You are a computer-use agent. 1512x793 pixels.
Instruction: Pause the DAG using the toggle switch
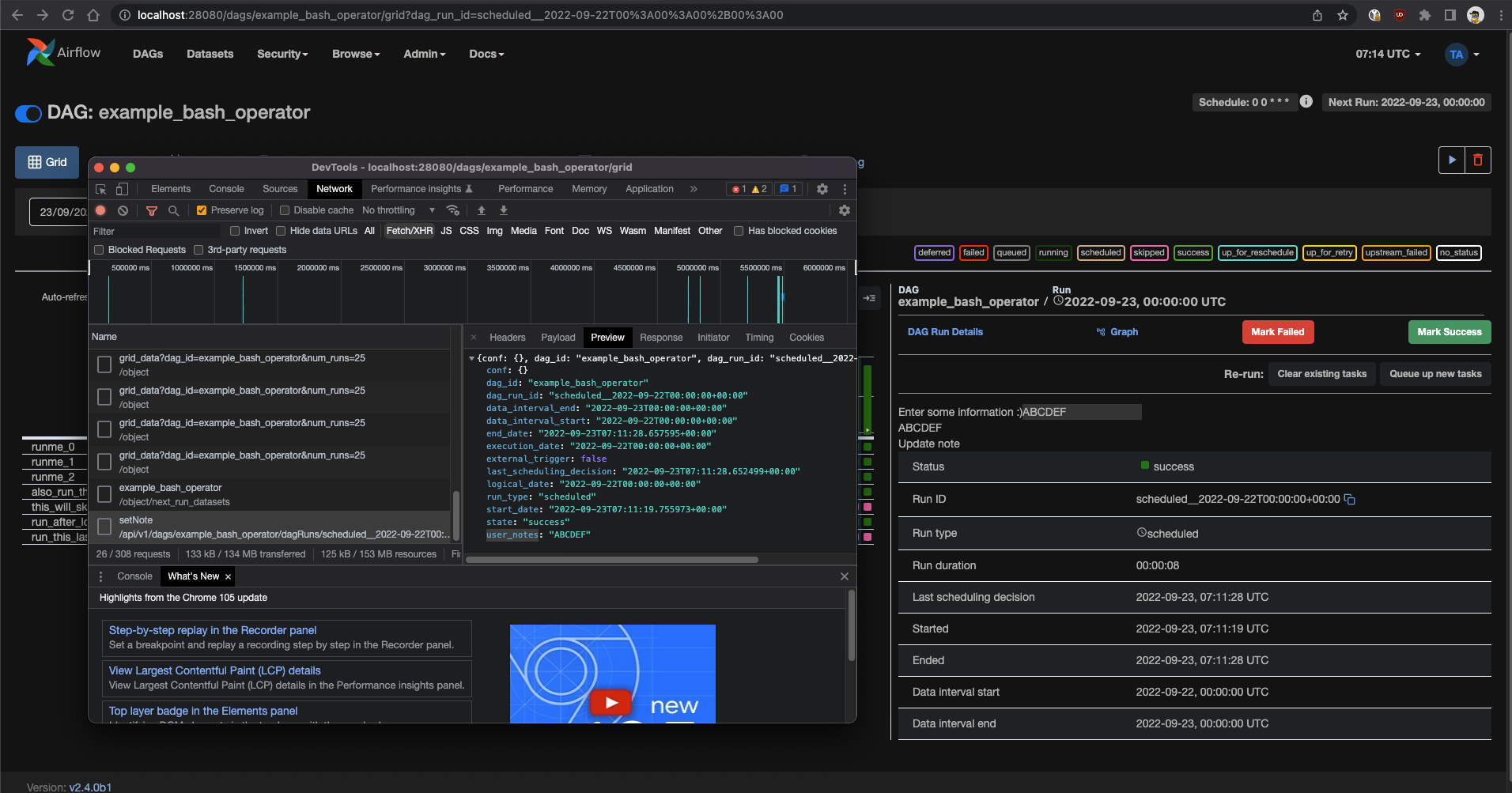[x=28, y=114]
